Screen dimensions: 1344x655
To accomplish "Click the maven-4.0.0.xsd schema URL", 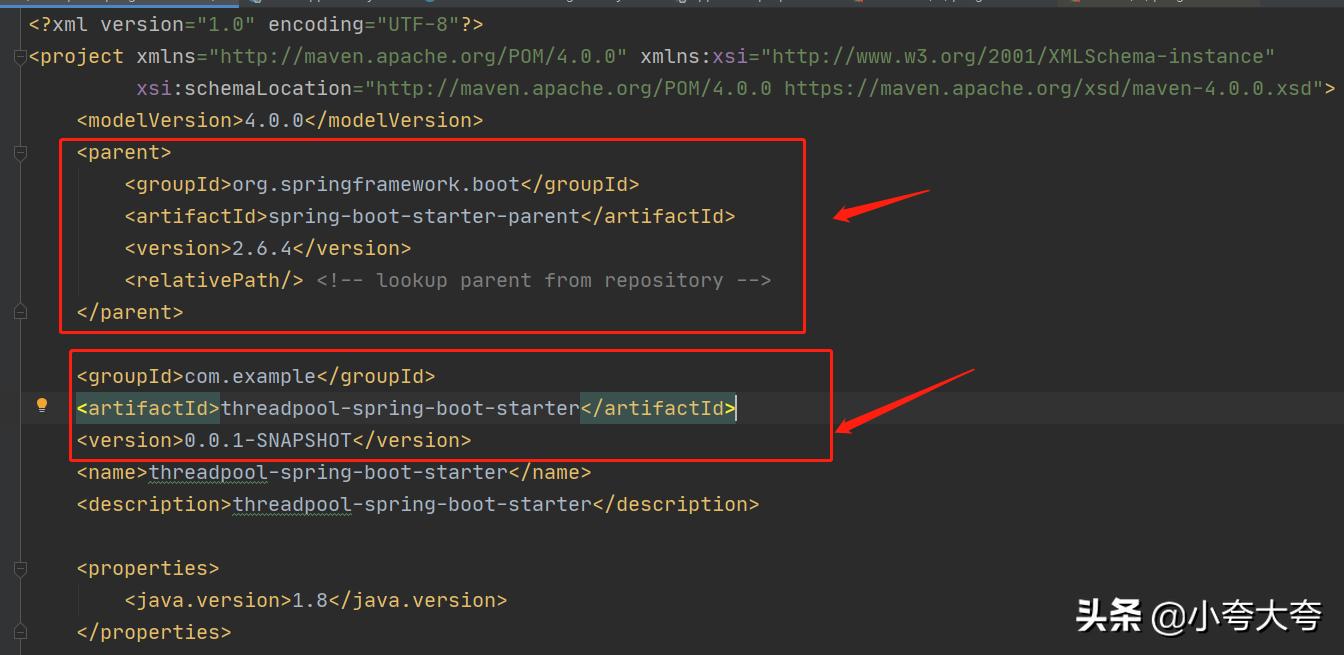I will pyautogui.click(x=1050, y=88).
